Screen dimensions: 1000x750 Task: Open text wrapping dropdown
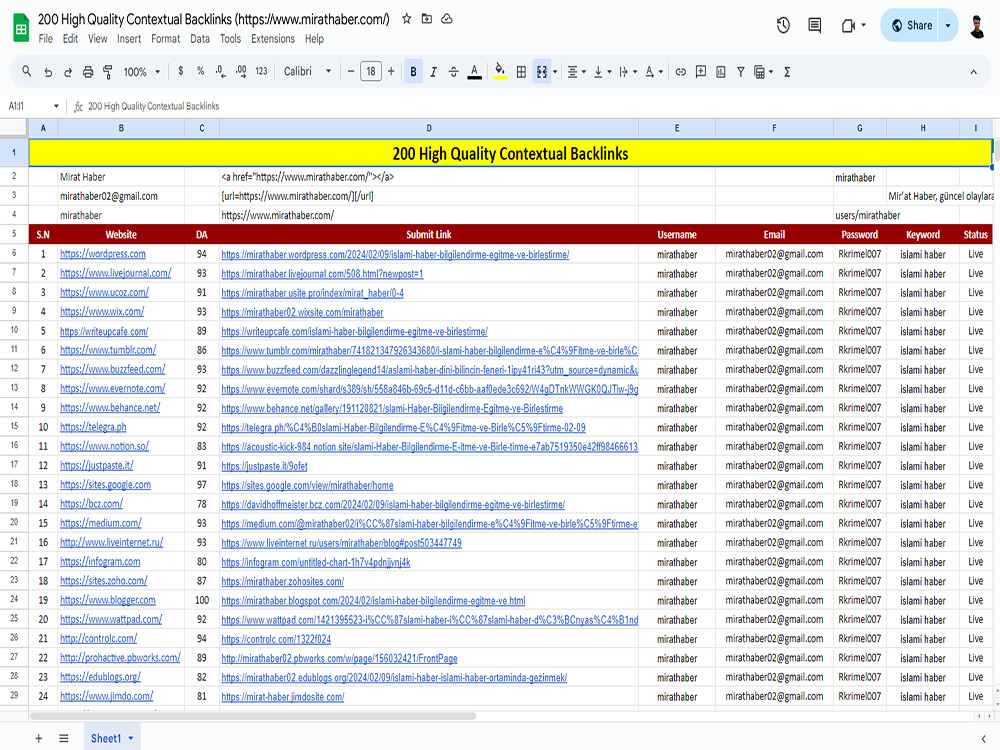click(628, 72)
